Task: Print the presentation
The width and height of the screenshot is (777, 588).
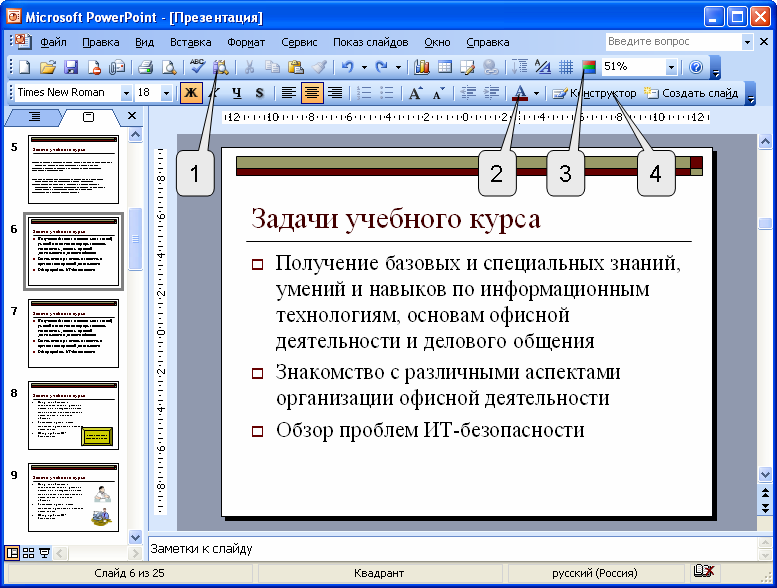Action: tap(145, 67)
